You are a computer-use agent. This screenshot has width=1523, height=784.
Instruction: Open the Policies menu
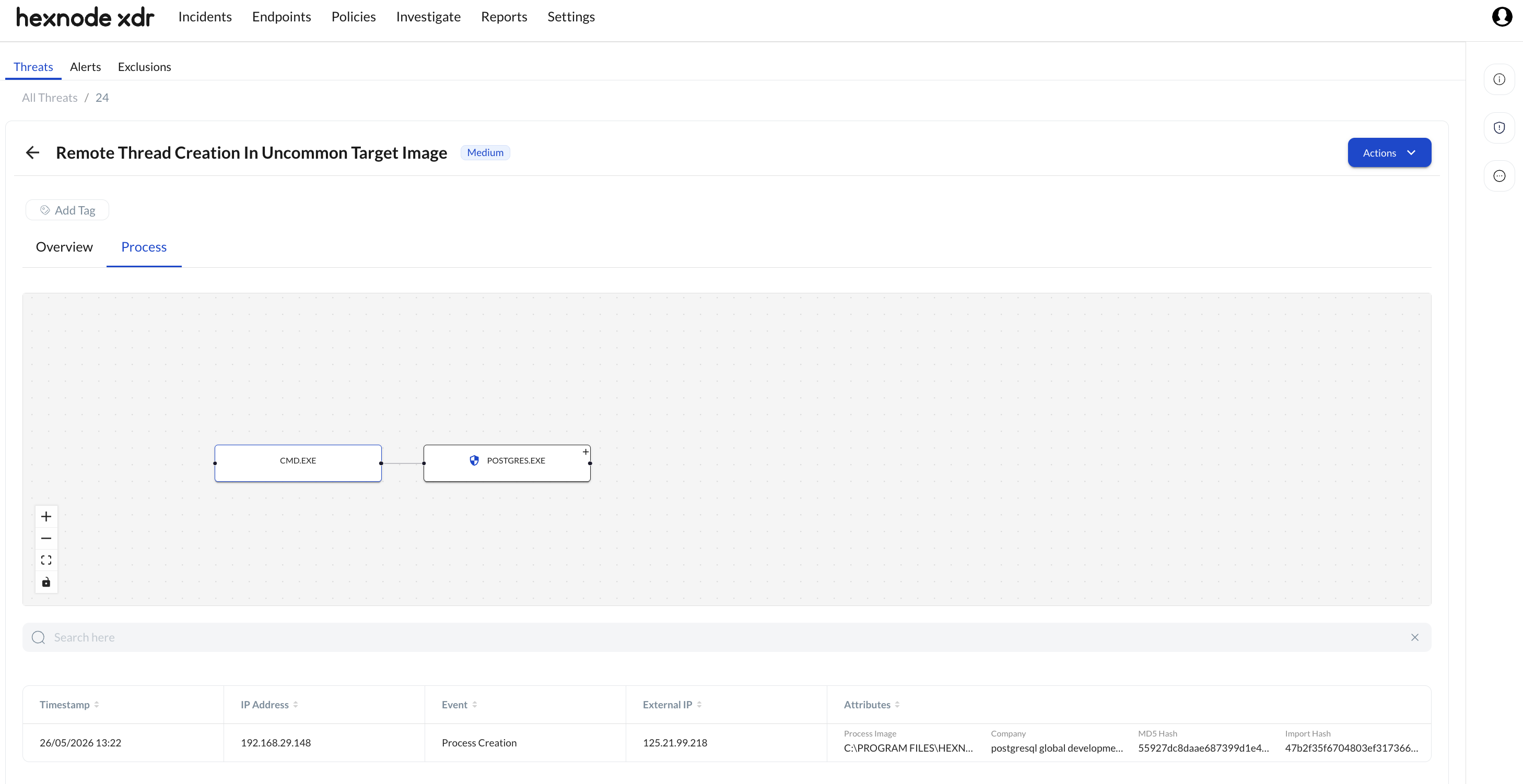pos(354,17)
